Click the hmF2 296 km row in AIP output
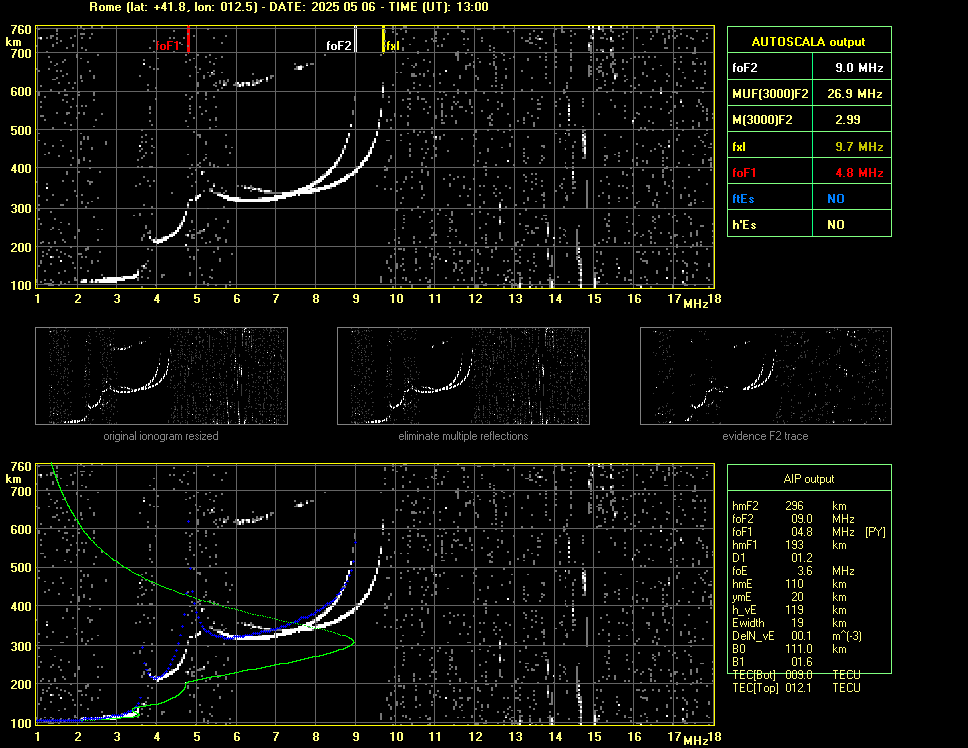The width and height of the screenshot is (968, 748). [x=789, y=506]
